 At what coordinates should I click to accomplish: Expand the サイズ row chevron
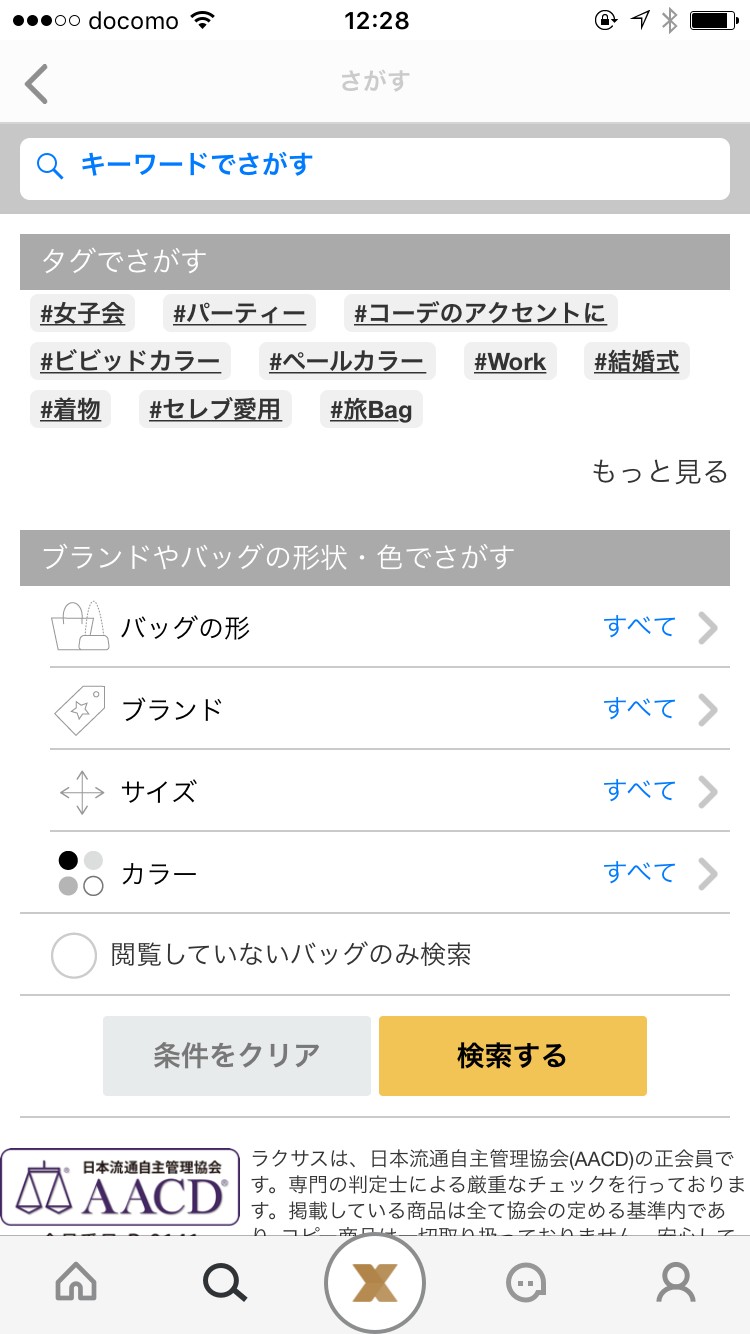pos(708,792)
